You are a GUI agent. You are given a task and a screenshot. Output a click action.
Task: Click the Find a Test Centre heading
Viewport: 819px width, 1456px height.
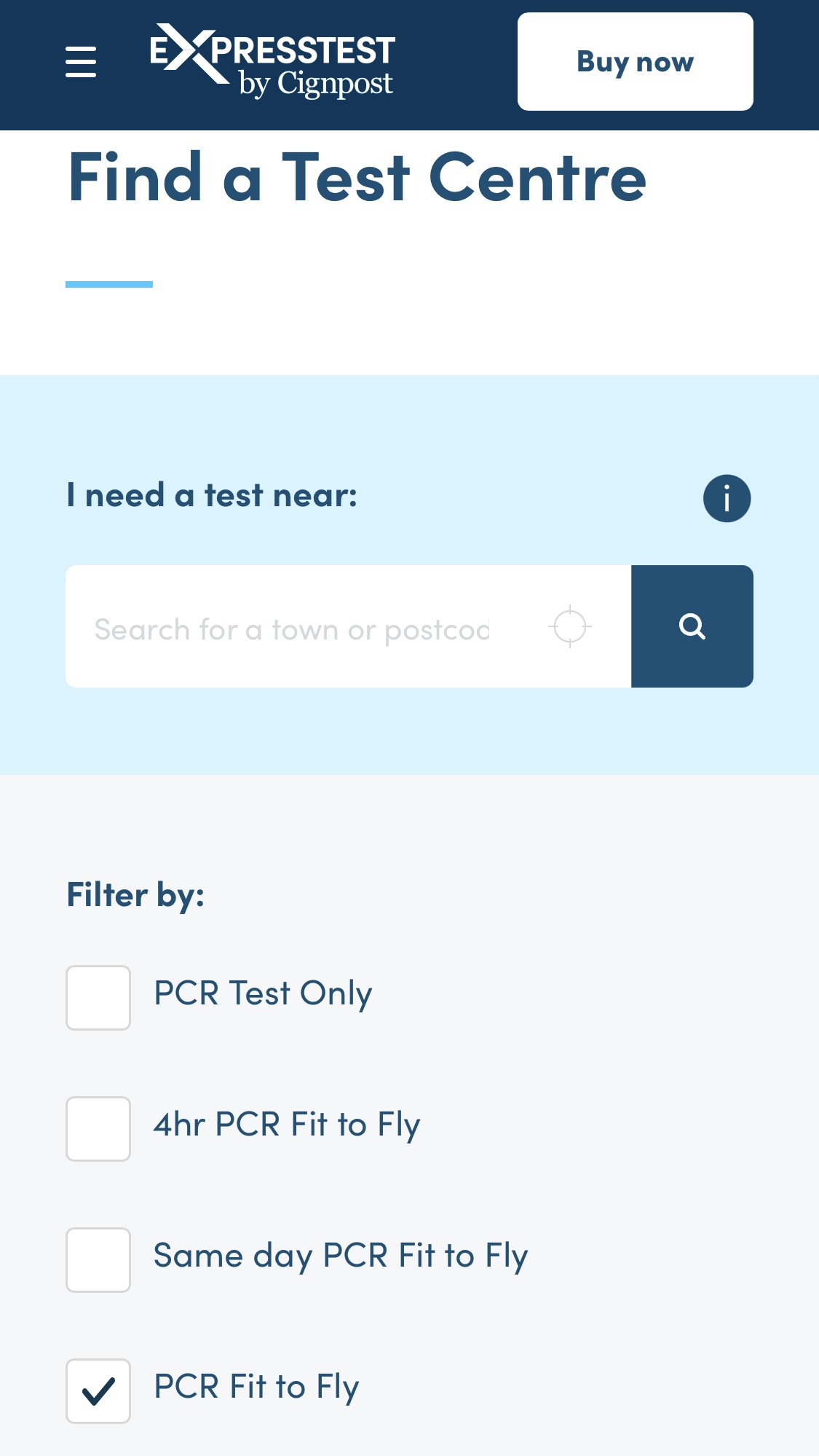357,177
